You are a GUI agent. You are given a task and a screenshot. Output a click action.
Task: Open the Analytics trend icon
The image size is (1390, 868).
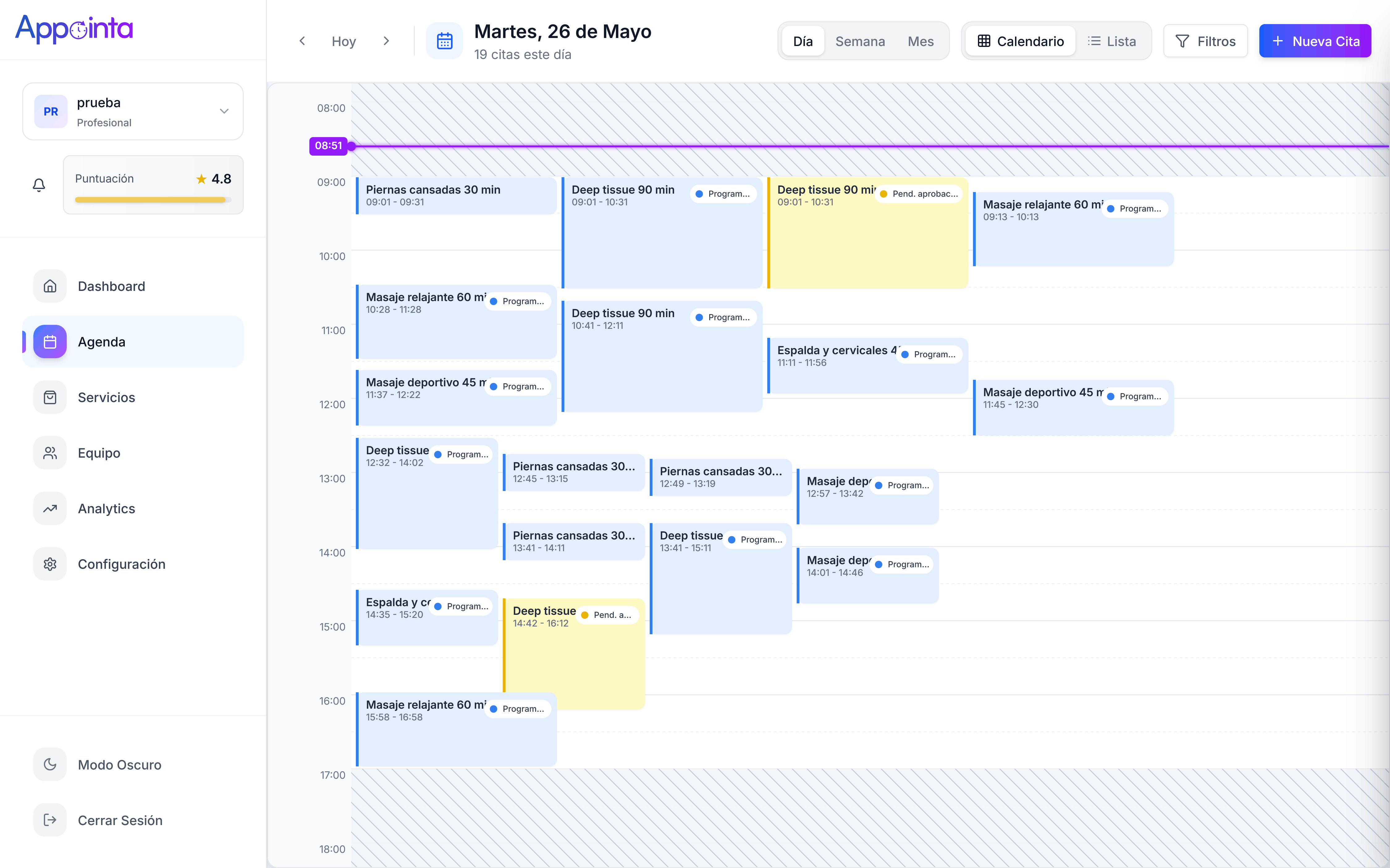click(x=50, y=509)
